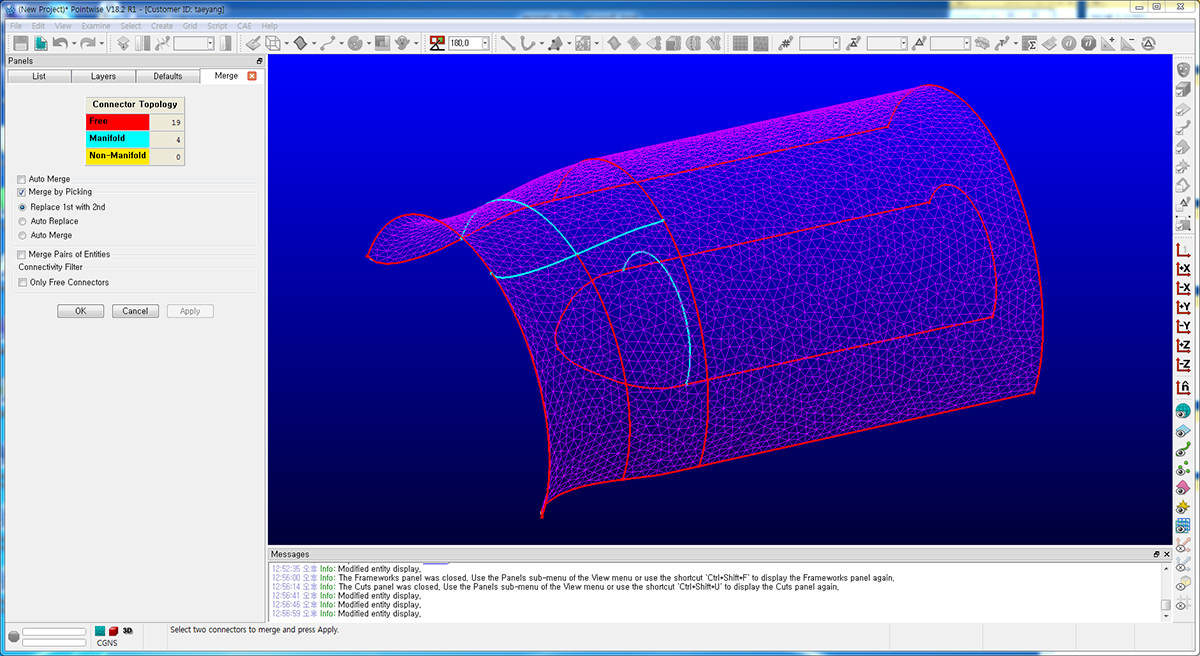The height and width of the screenshot is (656, 1200).
Task: Expand the wireframe box tool dropdown arrow
Action: pyautogui.click(x=286, y=44)
